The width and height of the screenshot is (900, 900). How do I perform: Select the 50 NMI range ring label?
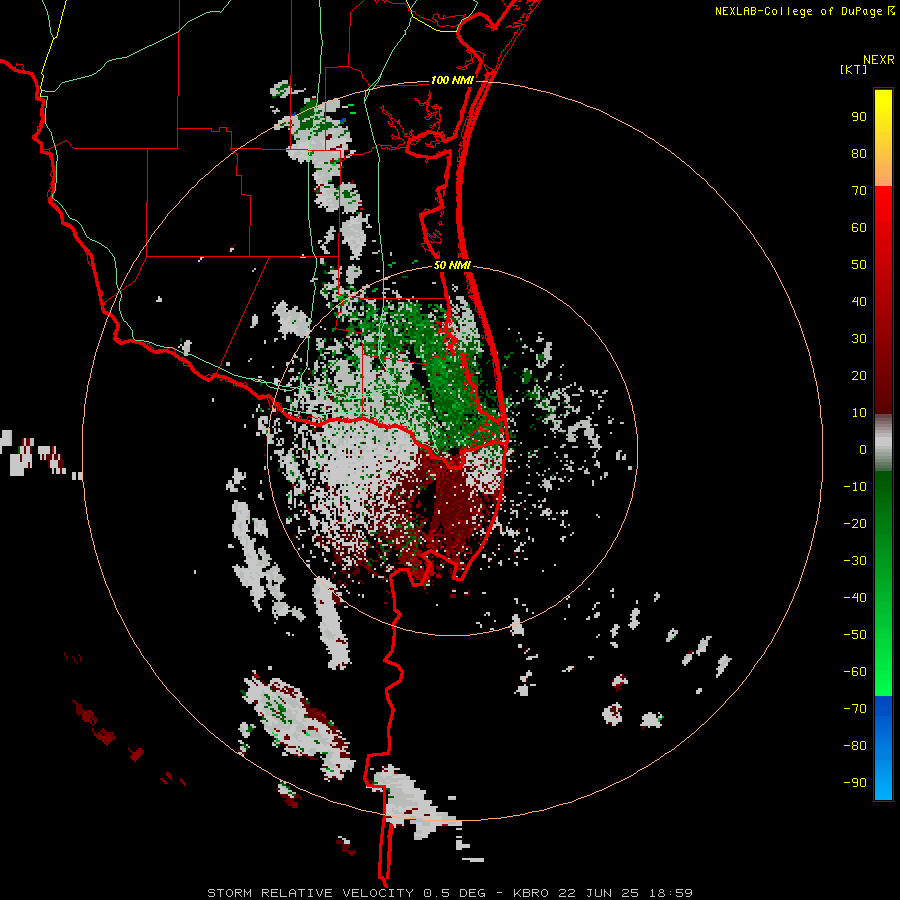pyautogui.click(x=452, y=265)
